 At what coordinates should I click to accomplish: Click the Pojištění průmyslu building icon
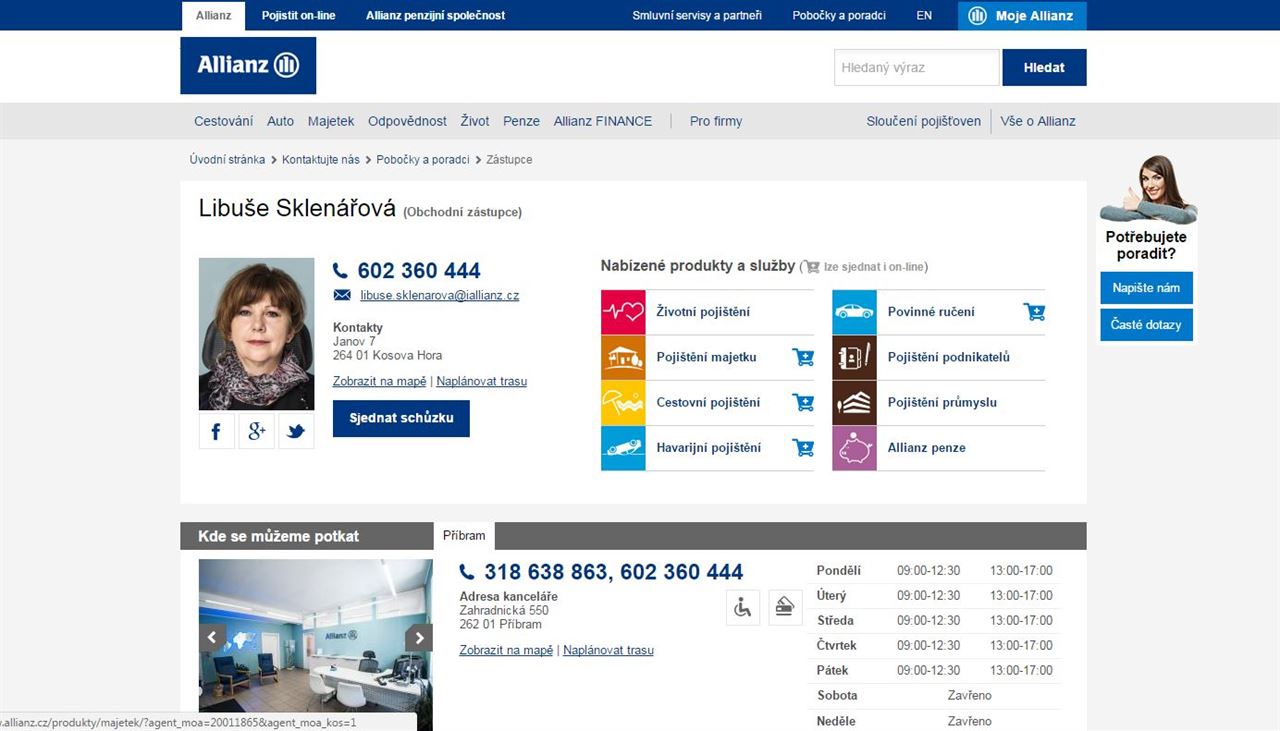(x=854, y=403)
